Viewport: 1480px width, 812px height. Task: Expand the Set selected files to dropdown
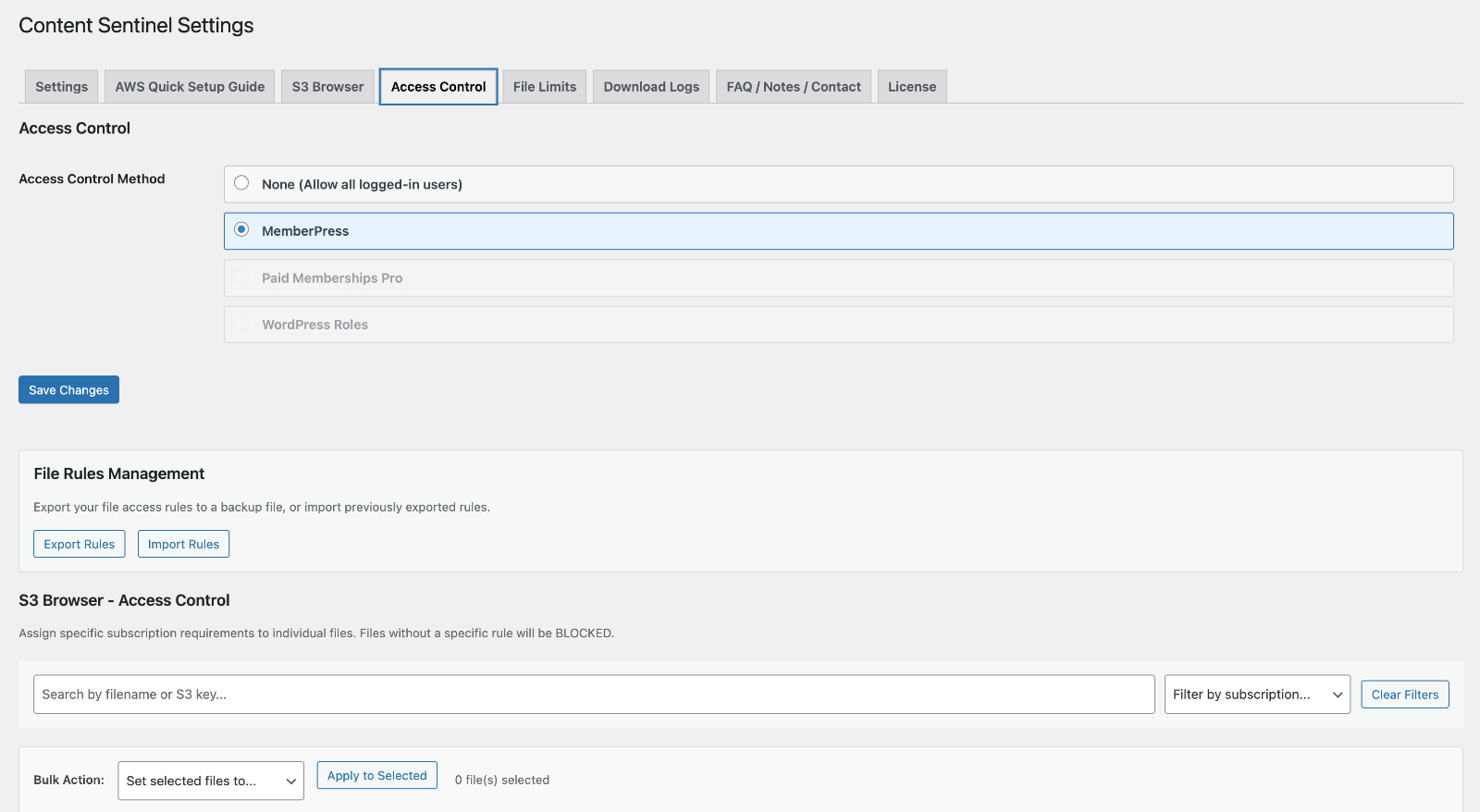click(211, 781)
